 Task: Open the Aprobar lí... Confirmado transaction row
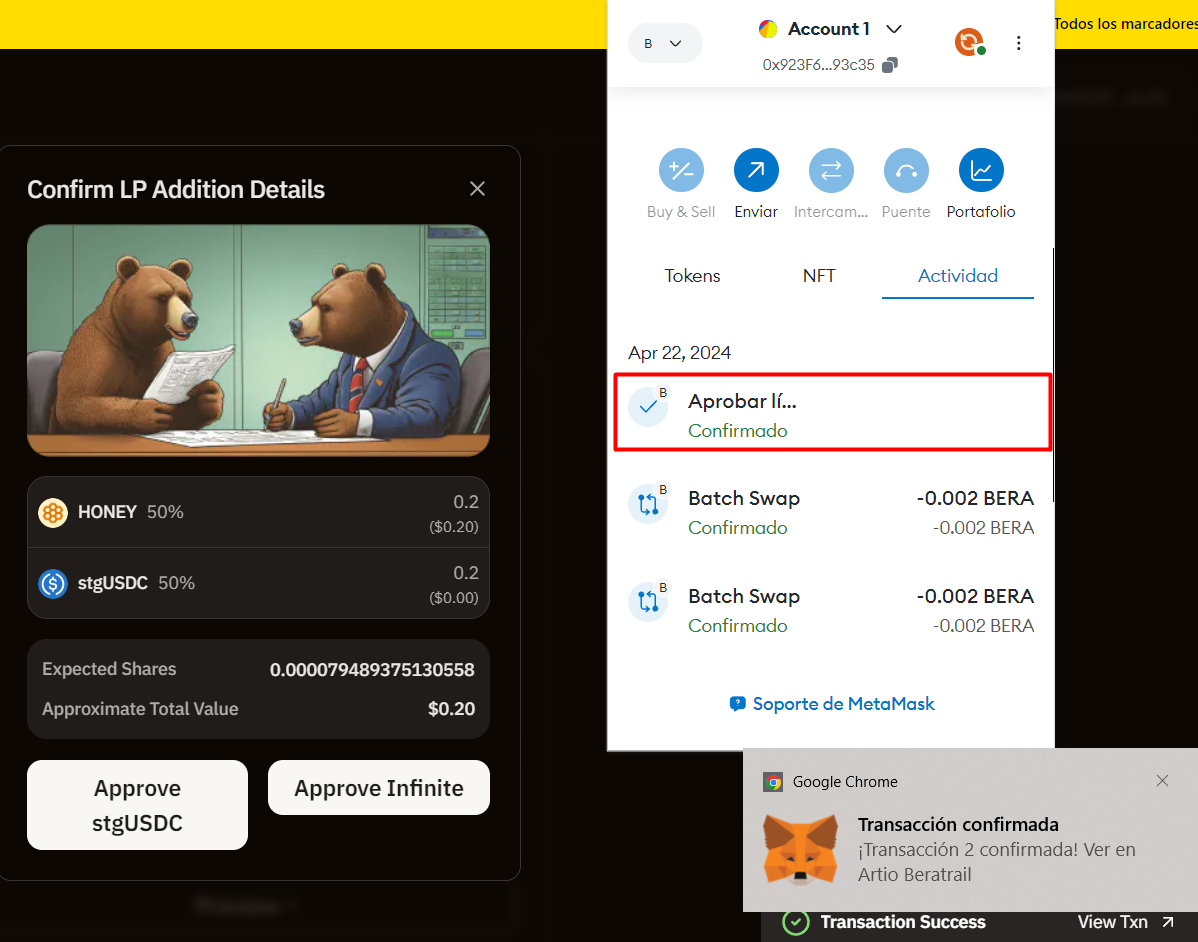pos(833,413)
